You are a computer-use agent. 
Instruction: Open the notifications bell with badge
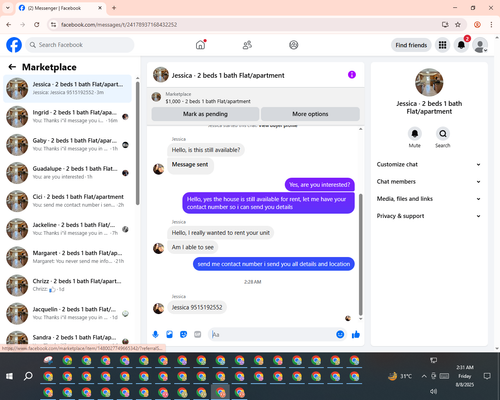tap(461, 45)
